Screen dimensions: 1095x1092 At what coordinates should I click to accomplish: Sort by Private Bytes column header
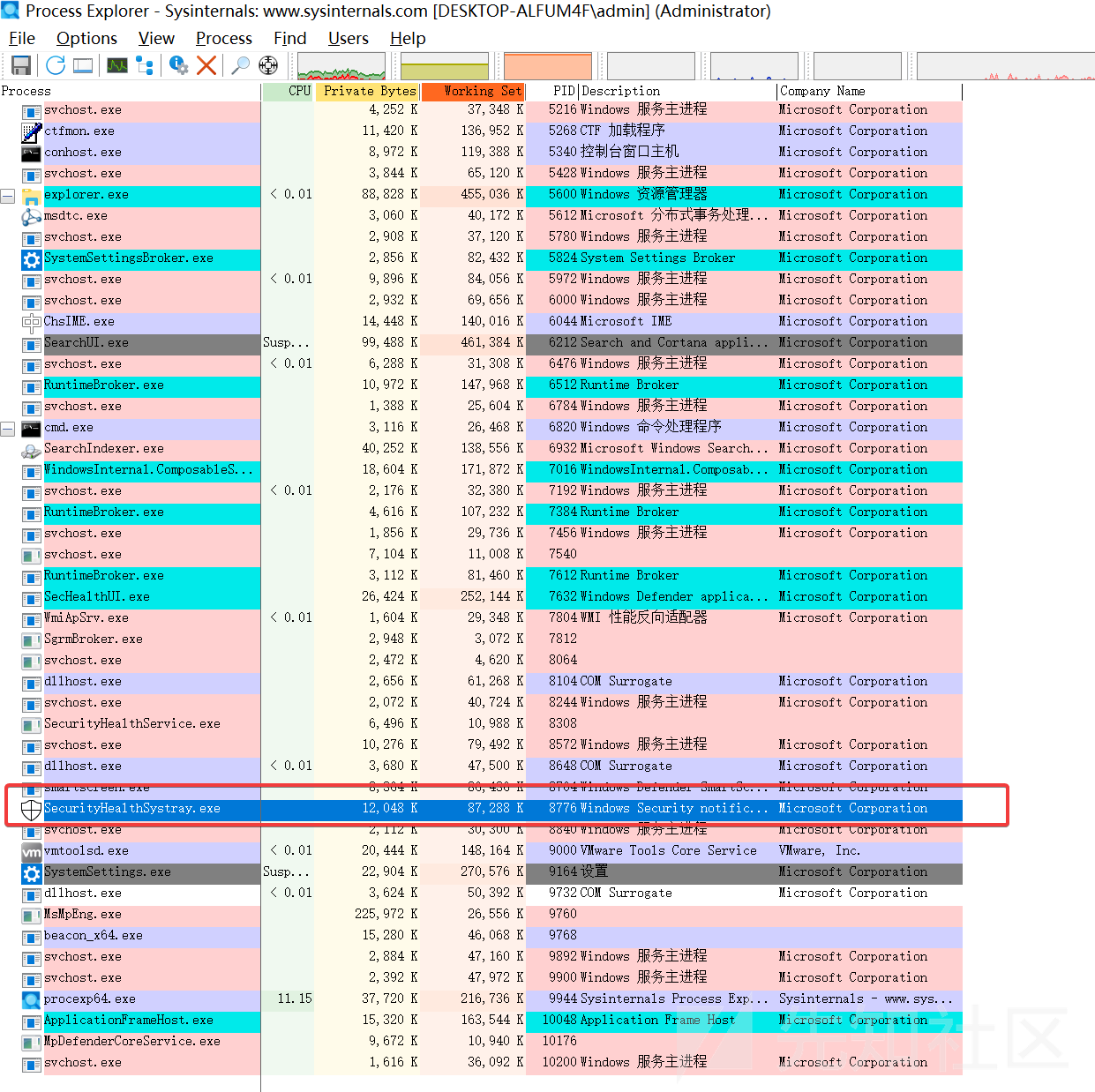367,91
